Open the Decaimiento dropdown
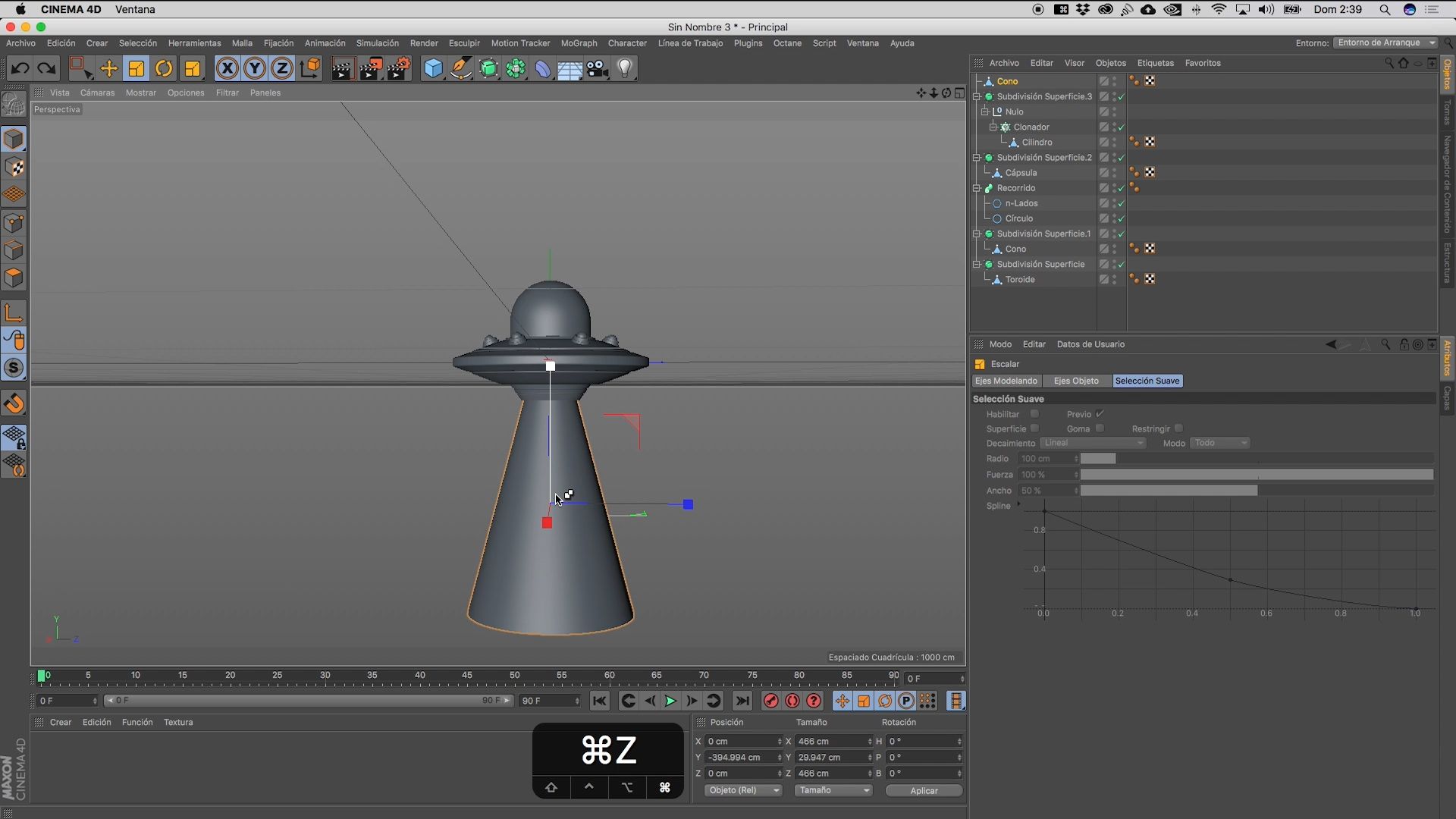 pyautogui.click(x=1093, y=443)
